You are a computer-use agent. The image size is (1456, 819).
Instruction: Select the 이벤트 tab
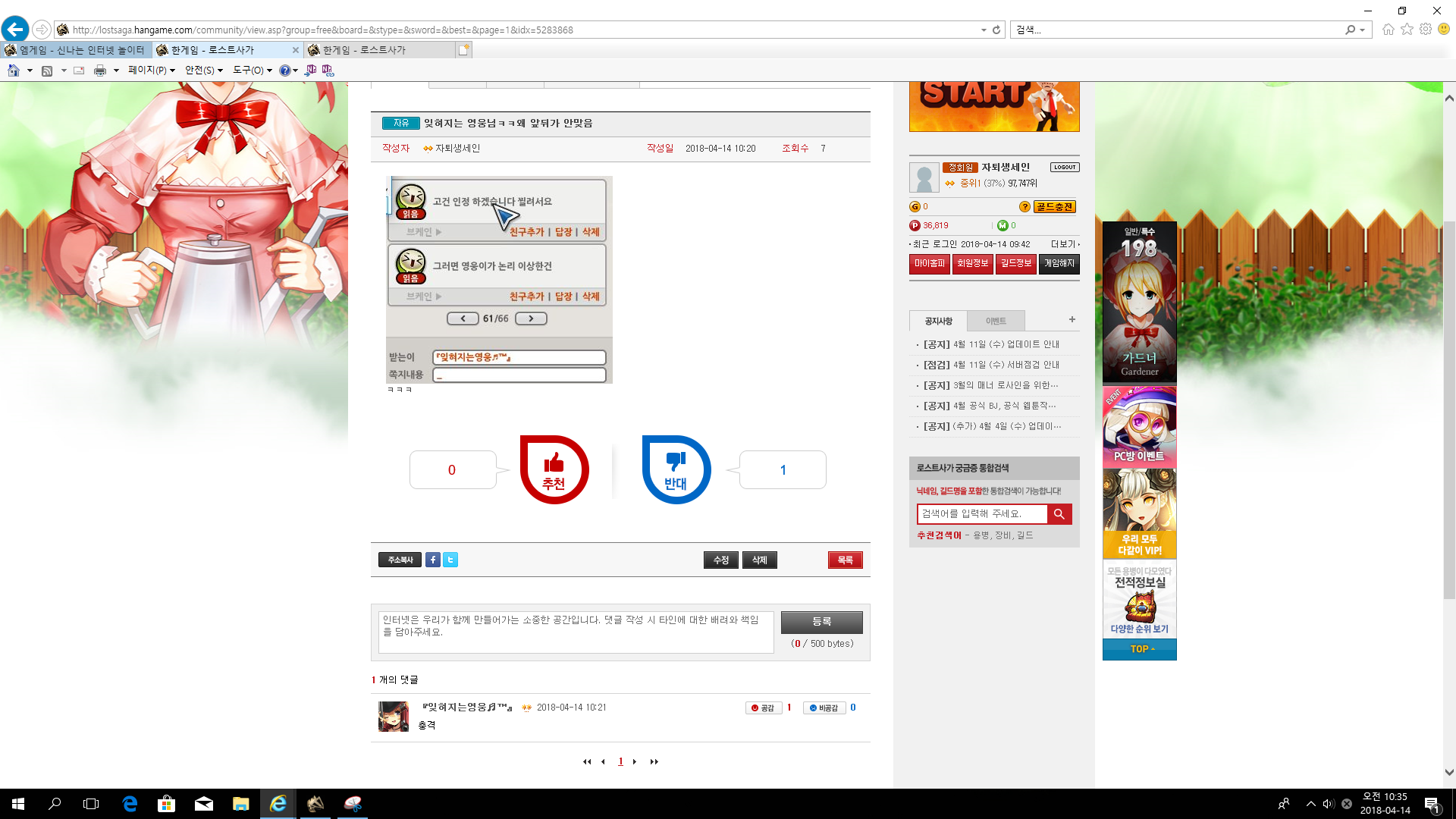(996, 321)
